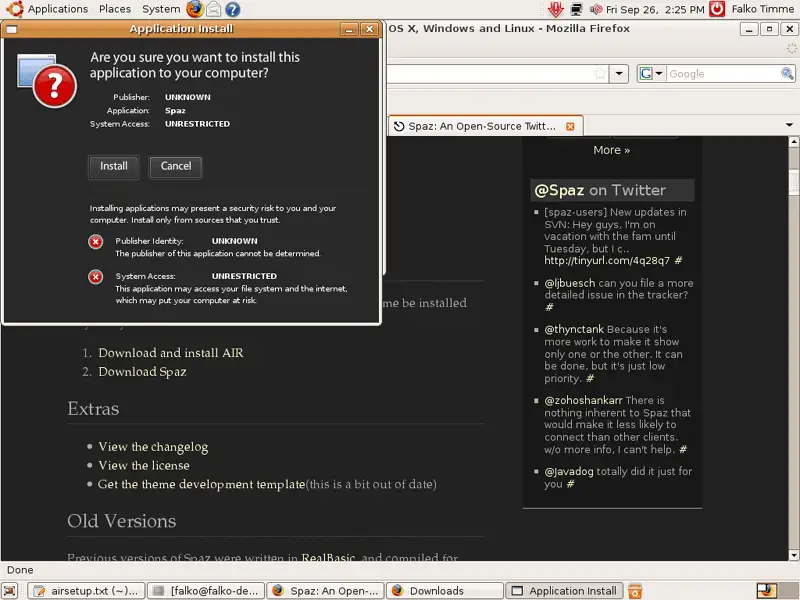The height and width of the screenshot is (600, 800).
Task: Click the RealBasic link
Action: coord(328,557)
